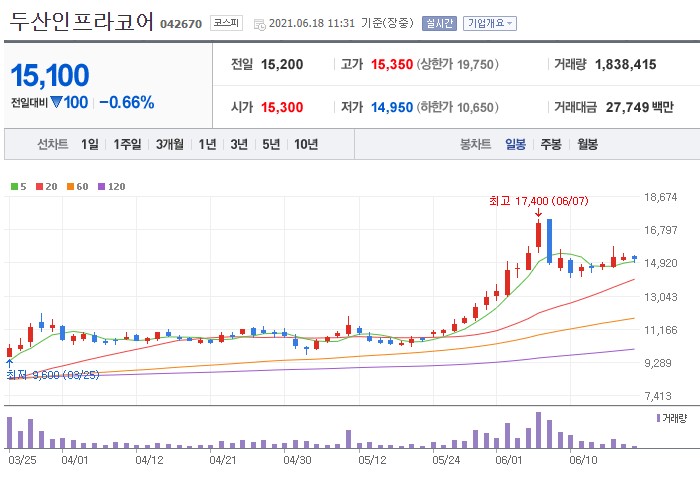Click the 16,797 price axis label
The width and height of the screenshot is (700, 481).
point(661,230)
